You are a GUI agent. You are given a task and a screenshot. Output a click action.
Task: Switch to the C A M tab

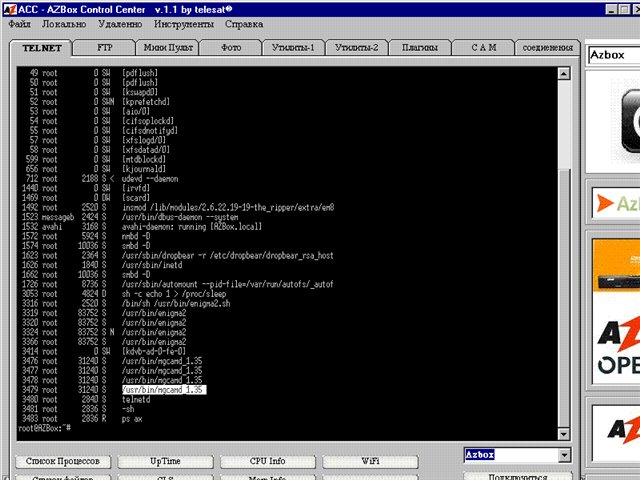pyautogui.click(x=483, y=48)
